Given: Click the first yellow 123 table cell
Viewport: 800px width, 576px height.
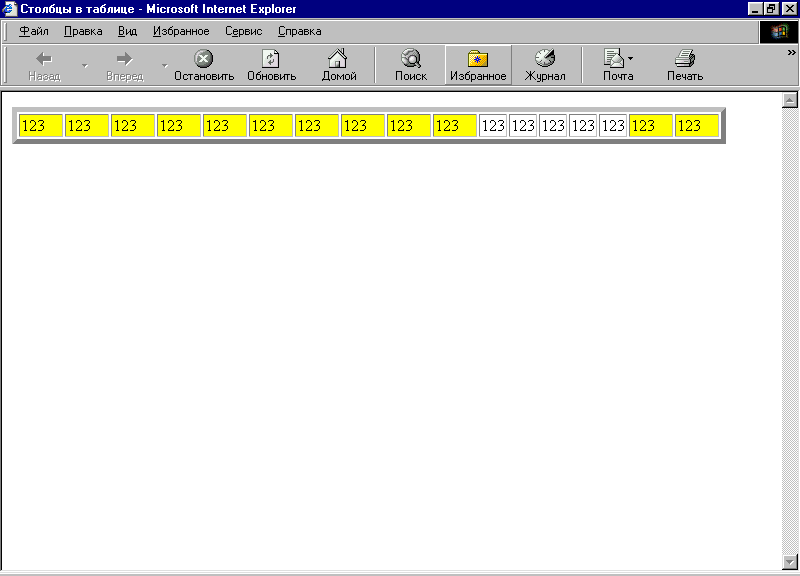Looking at the screenshot, I should click(x=41, y=126).
